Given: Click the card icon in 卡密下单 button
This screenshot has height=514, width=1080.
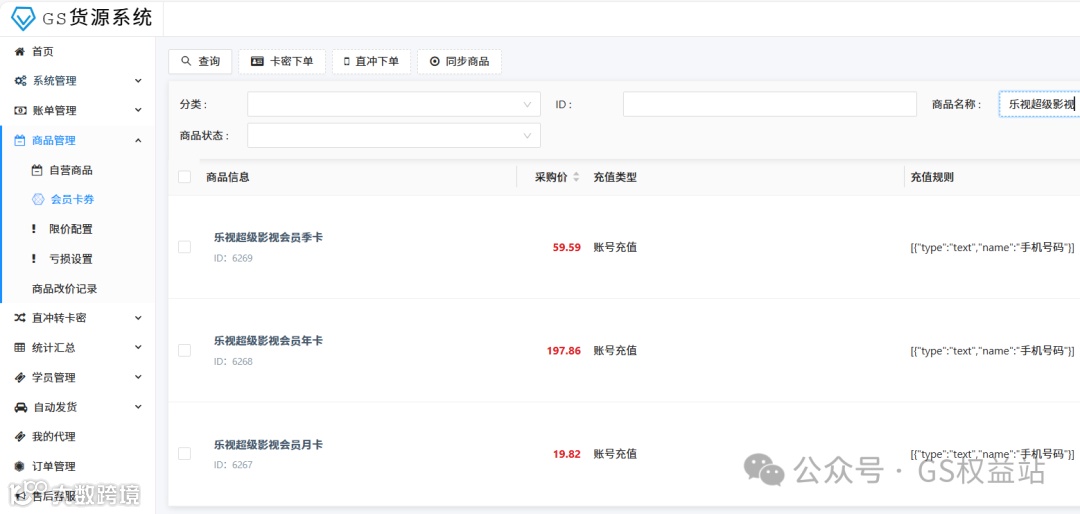Looking at the screenshot, I should 258,61.
